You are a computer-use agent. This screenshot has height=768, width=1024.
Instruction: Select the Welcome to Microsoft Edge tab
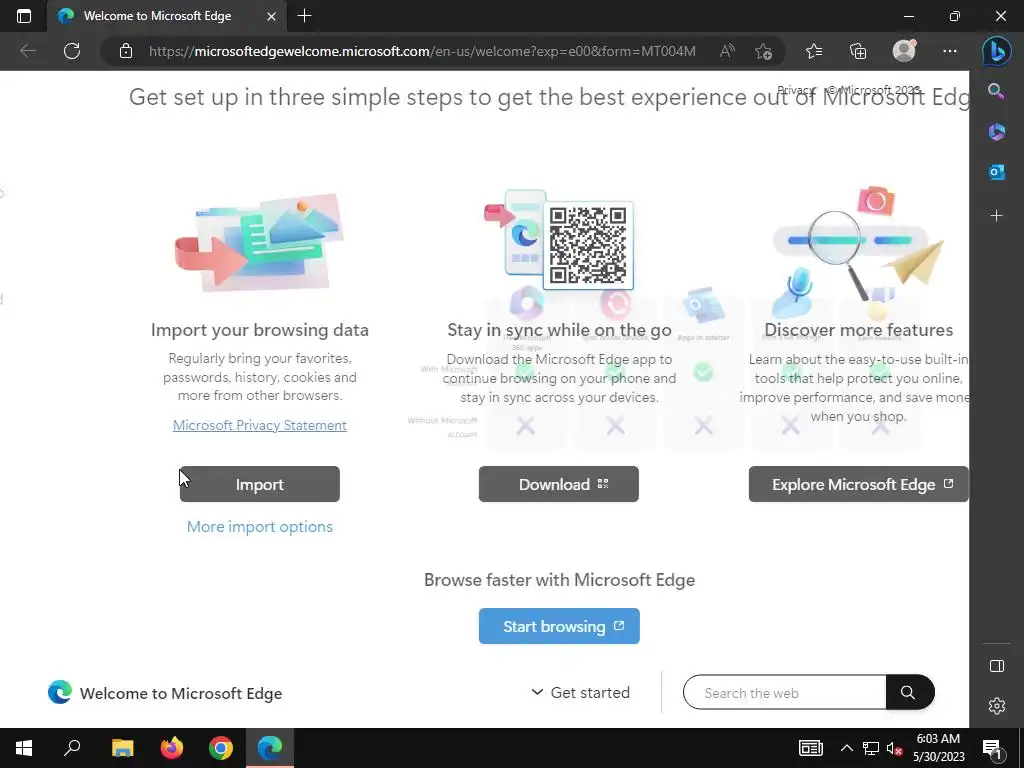[x=167, y=16]
